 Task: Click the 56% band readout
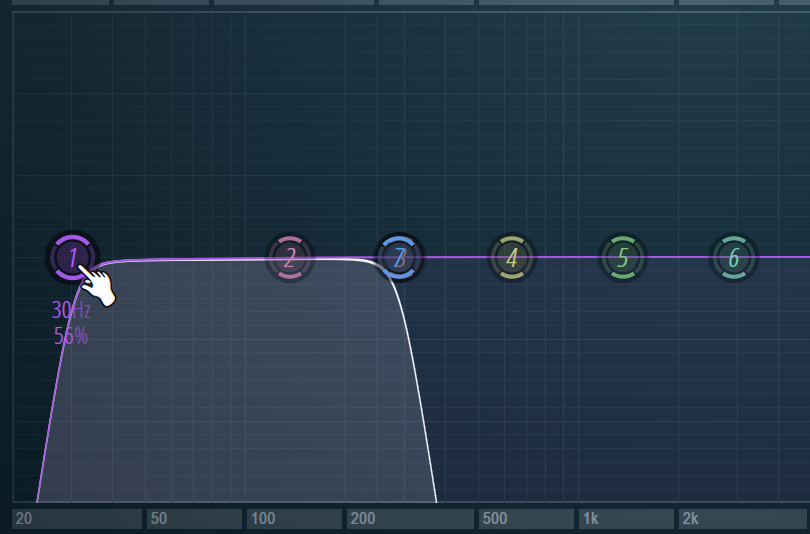click(x=71, y=337)
